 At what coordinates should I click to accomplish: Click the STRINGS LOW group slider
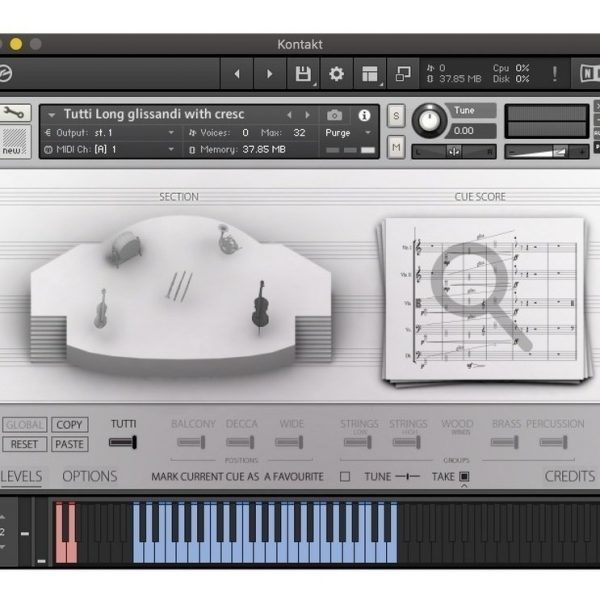click(358, 442)
